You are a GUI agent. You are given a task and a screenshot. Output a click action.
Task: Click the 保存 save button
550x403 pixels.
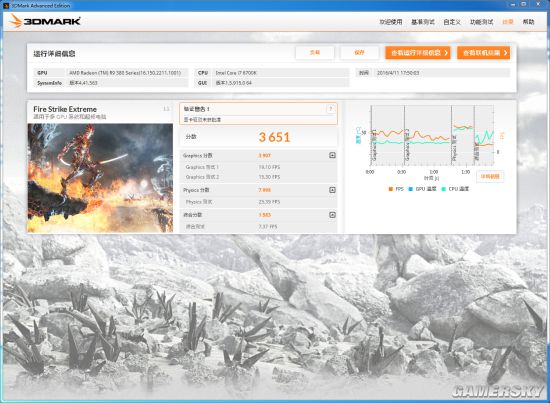[x=359, y=53]
